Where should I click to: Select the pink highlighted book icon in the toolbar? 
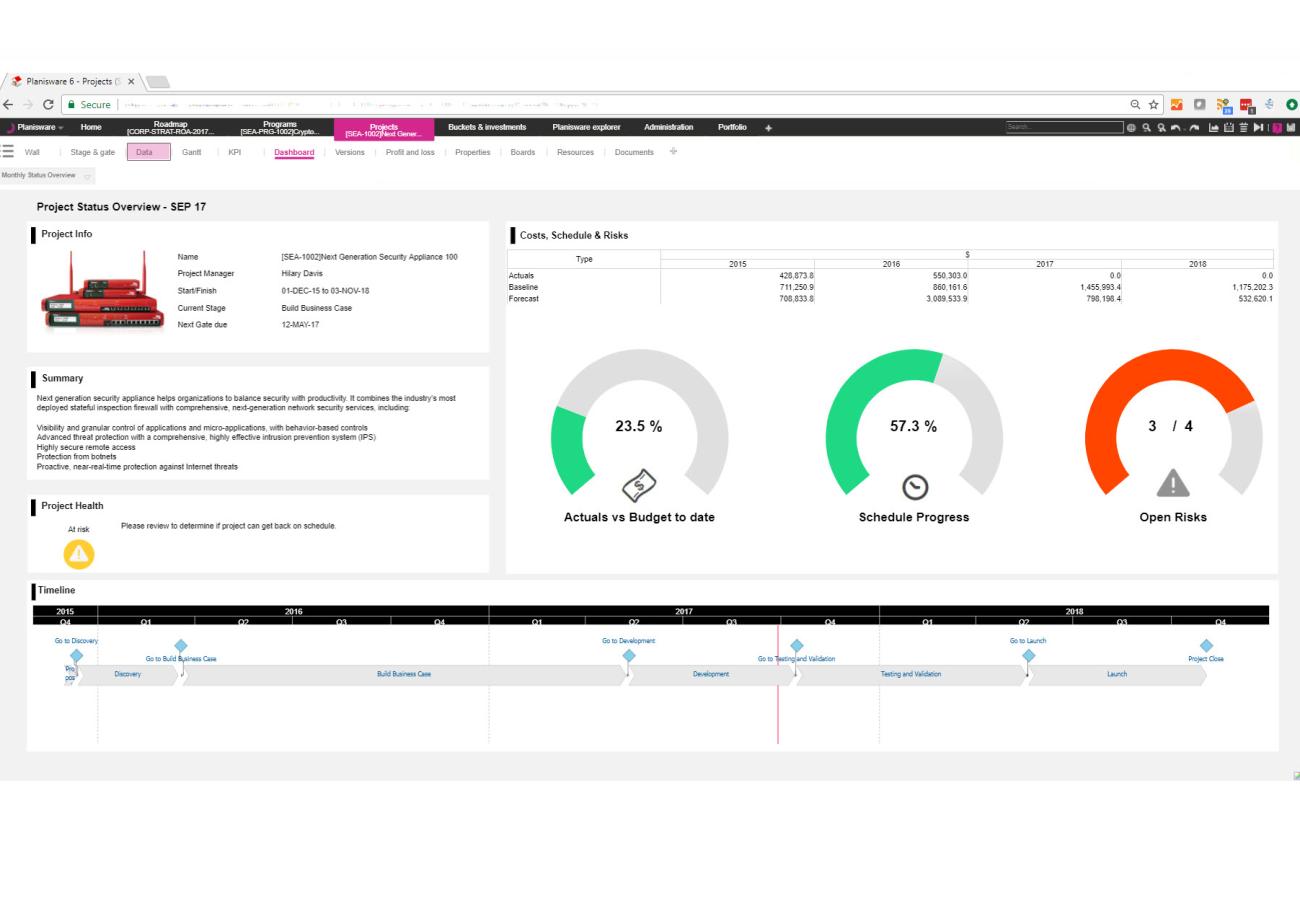(x=1276, y=129)
